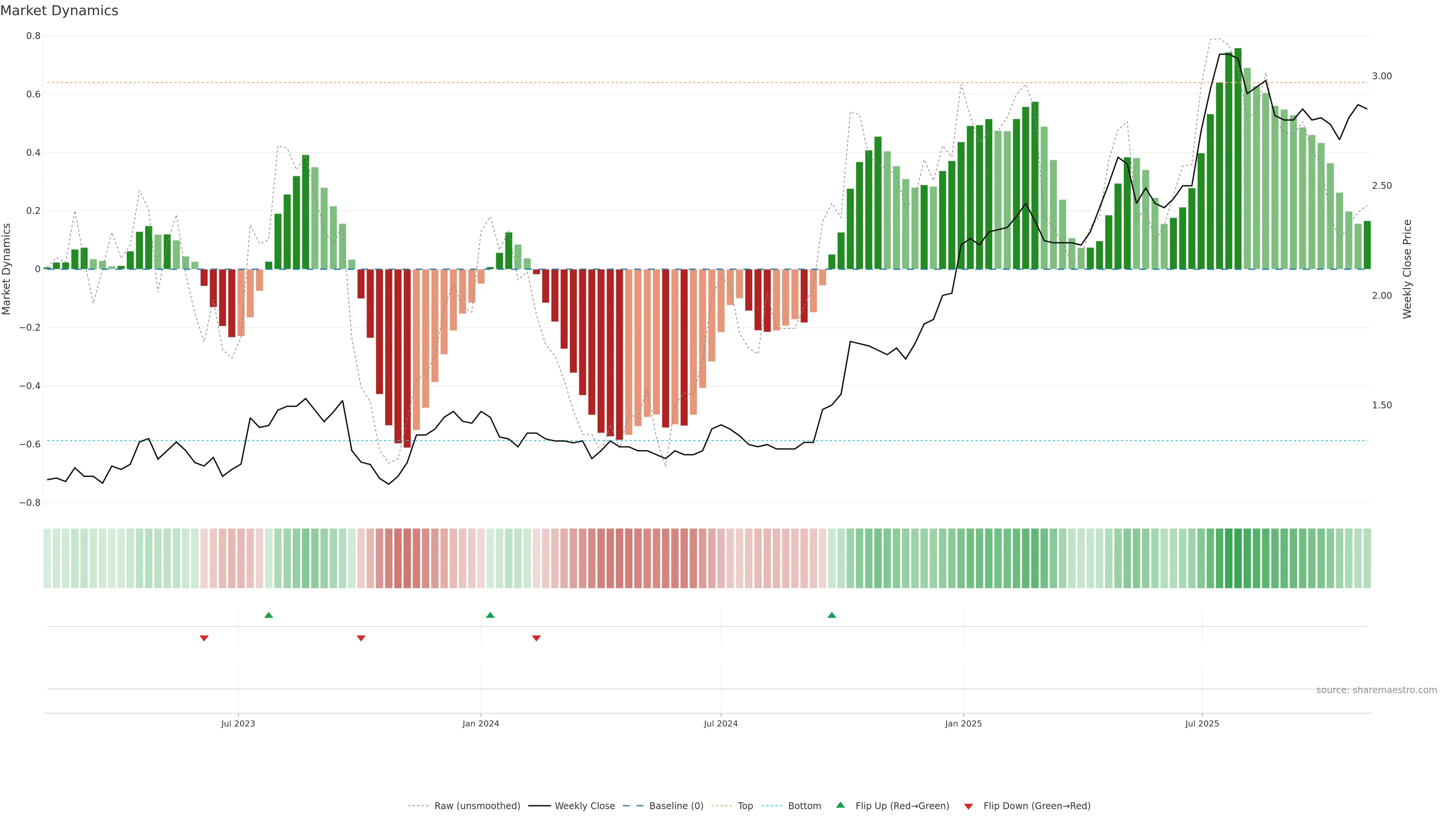Toggle the Weekly Close legend entry

coord(584,806)
